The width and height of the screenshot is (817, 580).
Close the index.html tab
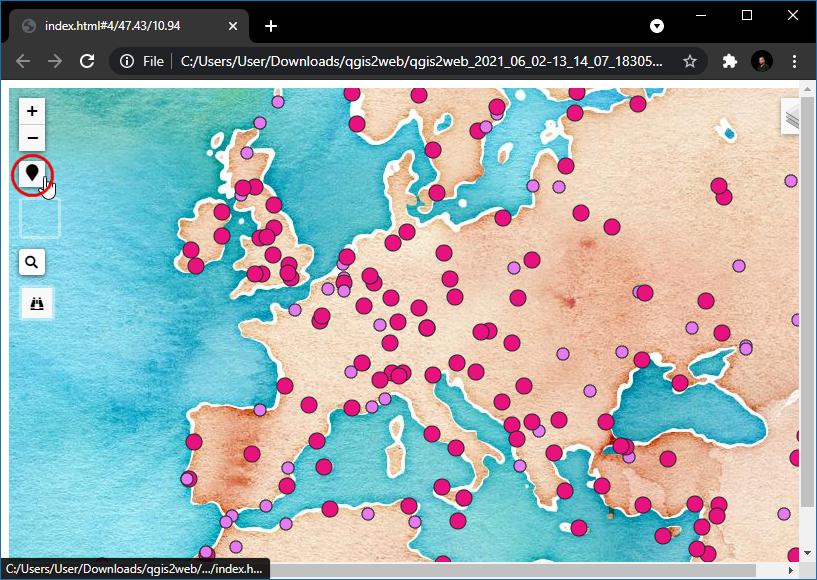[234, 26]
